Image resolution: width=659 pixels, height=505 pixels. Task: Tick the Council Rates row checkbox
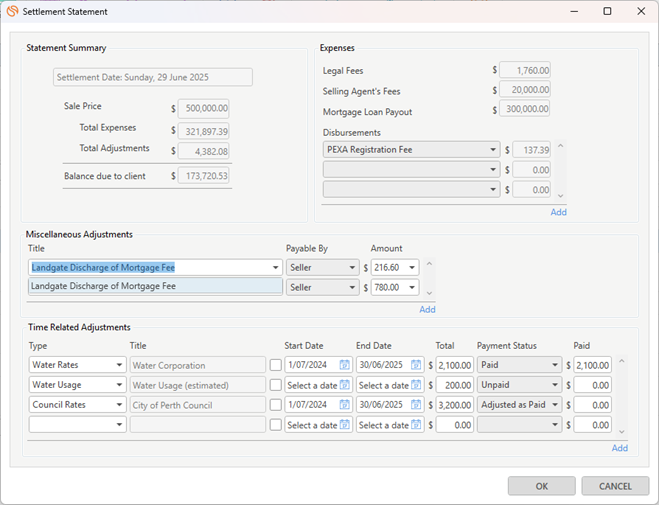[276, 405]
